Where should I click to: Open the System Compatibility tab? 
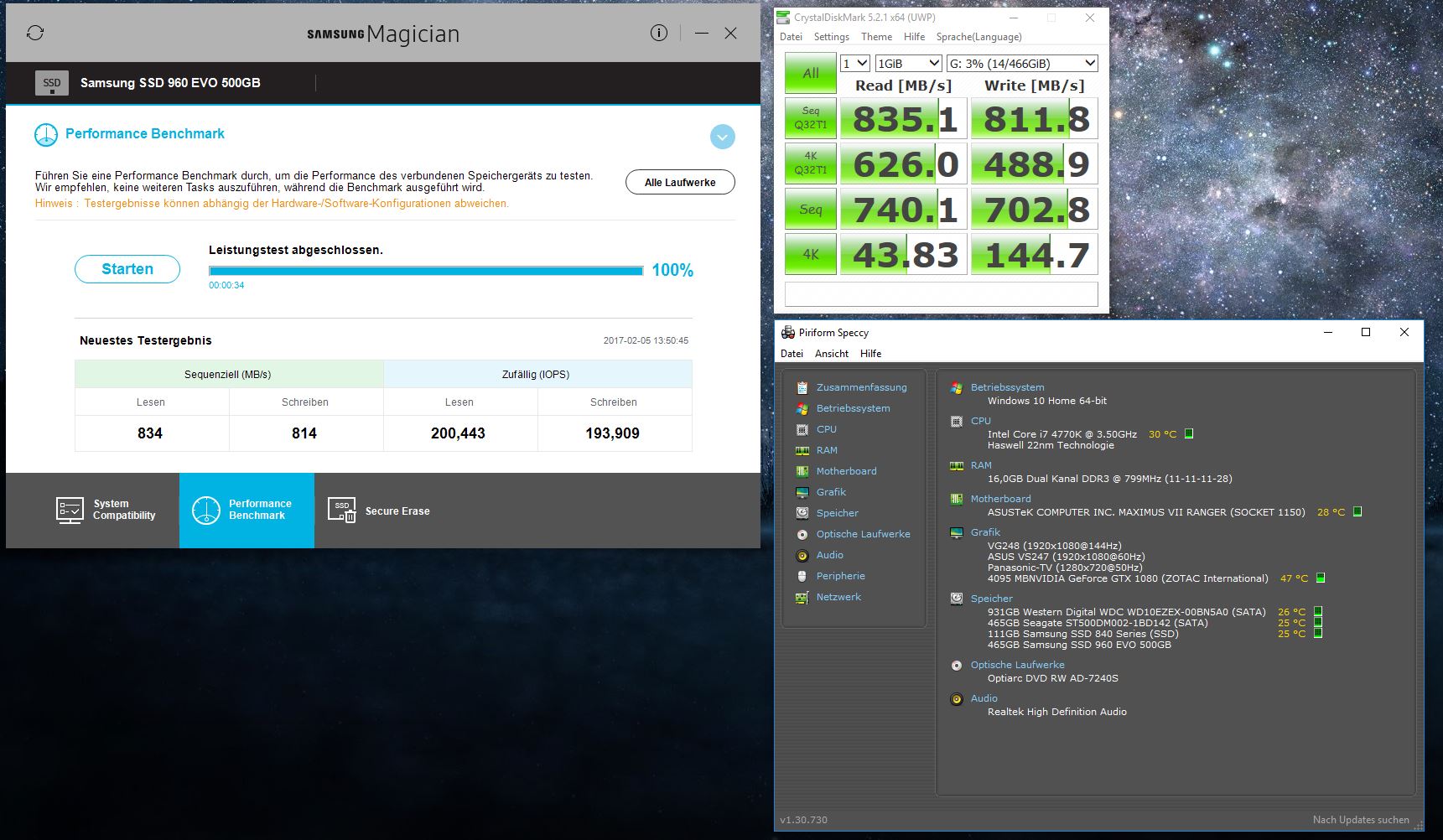click(106, 510)
